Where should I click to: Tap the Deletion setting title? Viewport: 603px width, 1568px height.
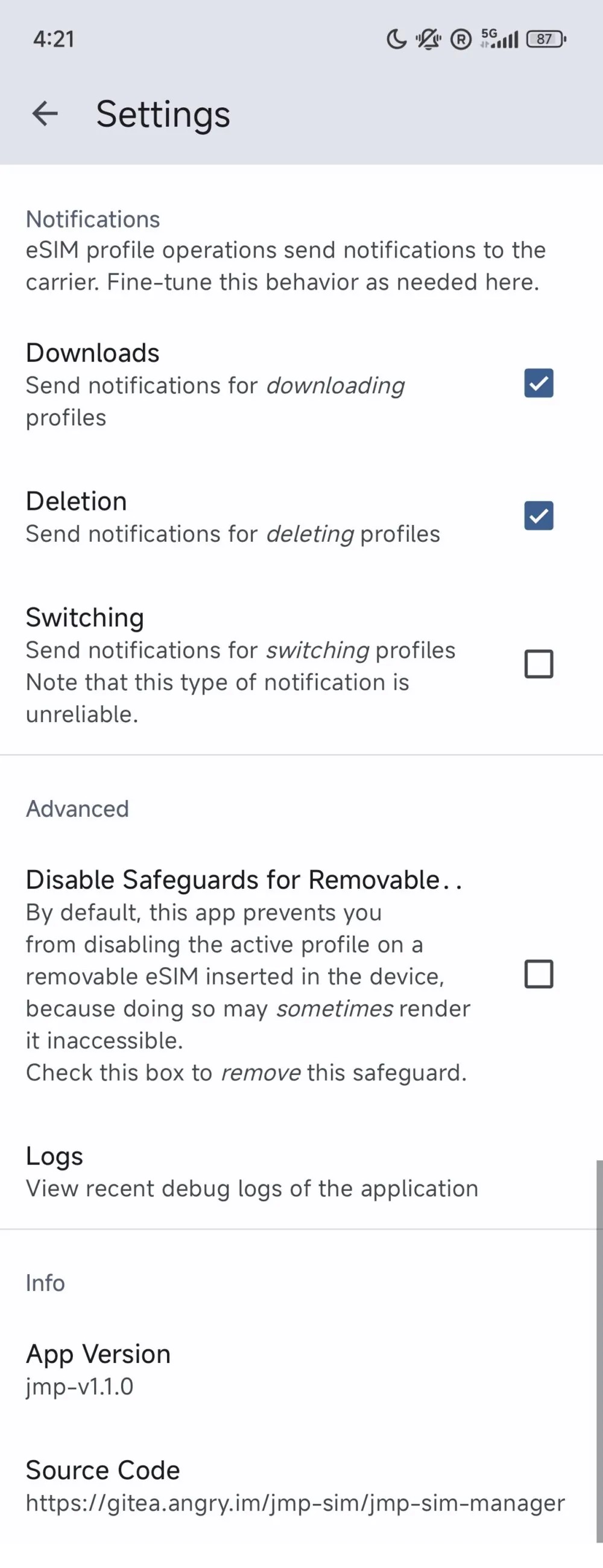pyautogui.click(x=76, y=501)
